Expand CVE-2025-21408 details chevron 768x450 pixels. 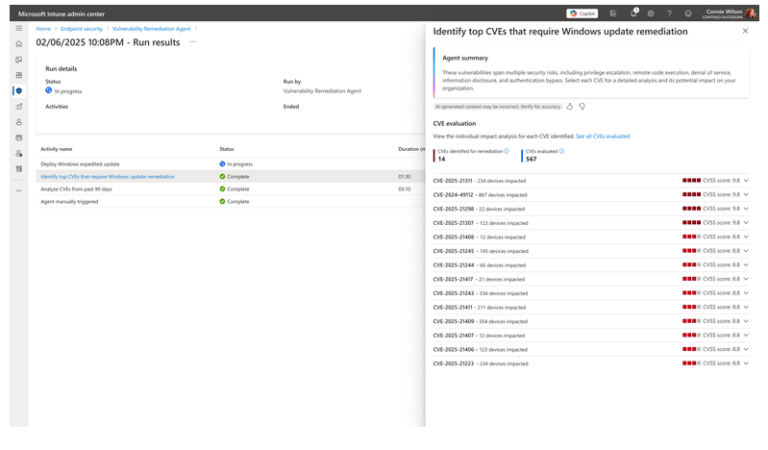click(x=746, y=237)
